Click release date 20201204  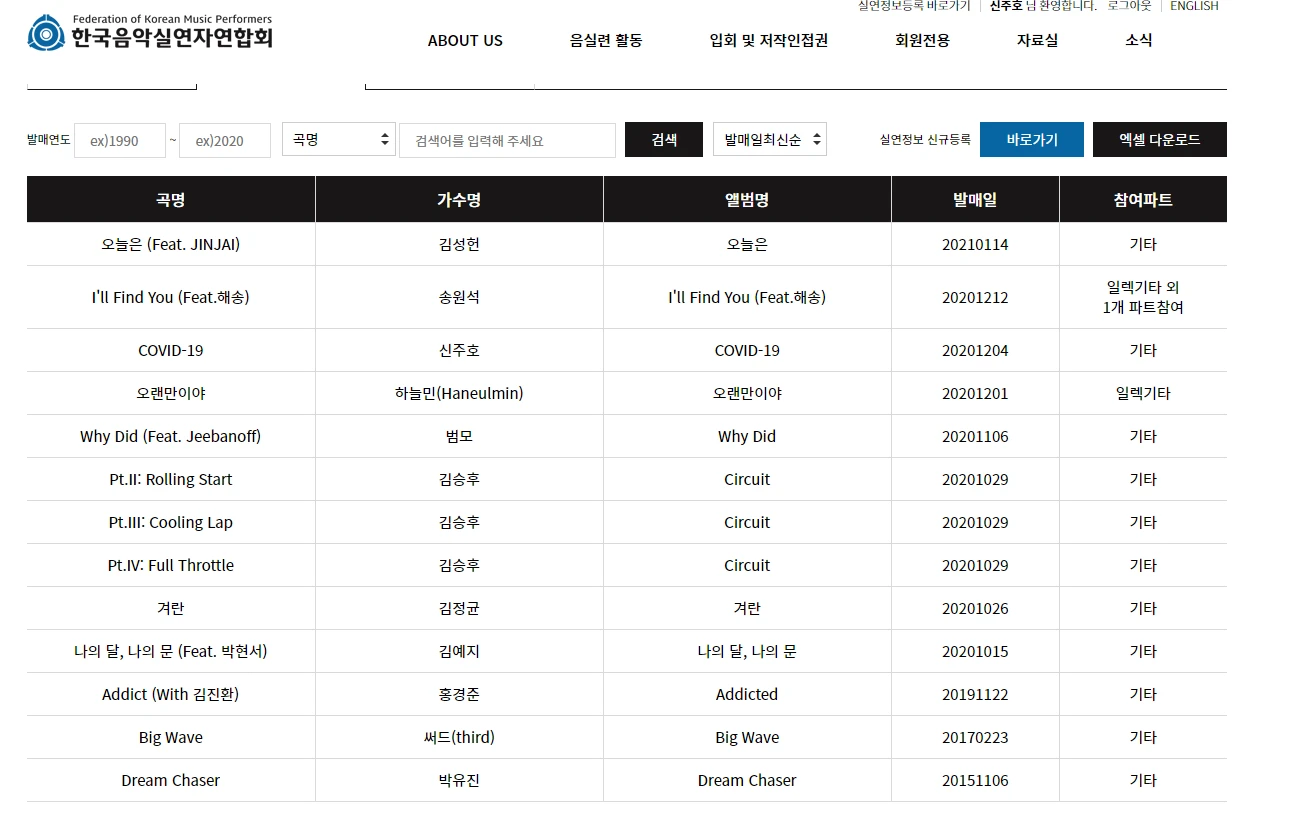(x=975, y=350)
